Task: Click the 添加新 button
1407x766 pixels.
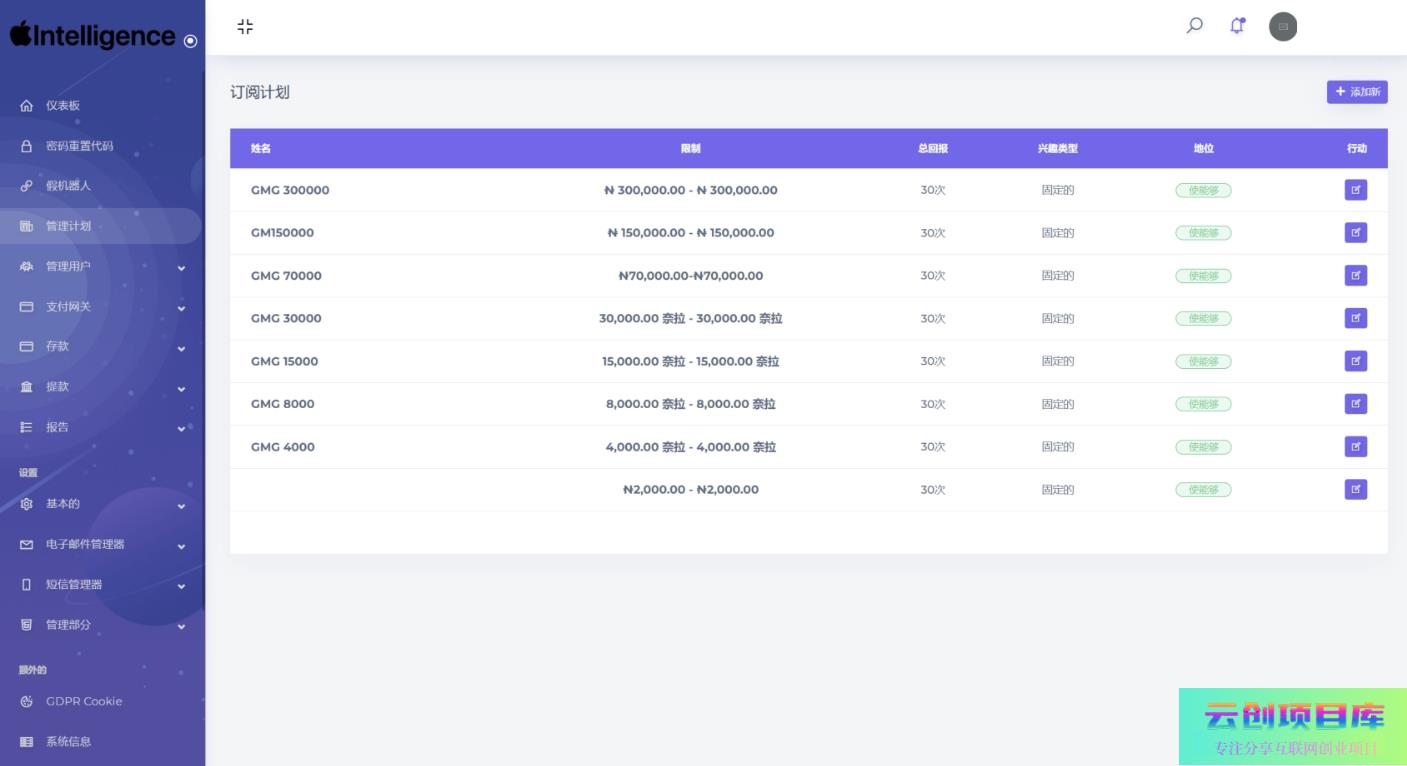Action: pyautogui.click(x=1356, y=92)
